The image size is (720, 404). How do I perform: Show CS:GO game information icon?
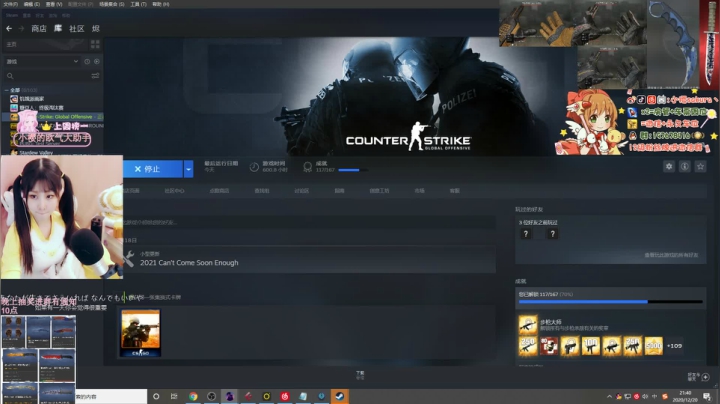coord(684,167)
